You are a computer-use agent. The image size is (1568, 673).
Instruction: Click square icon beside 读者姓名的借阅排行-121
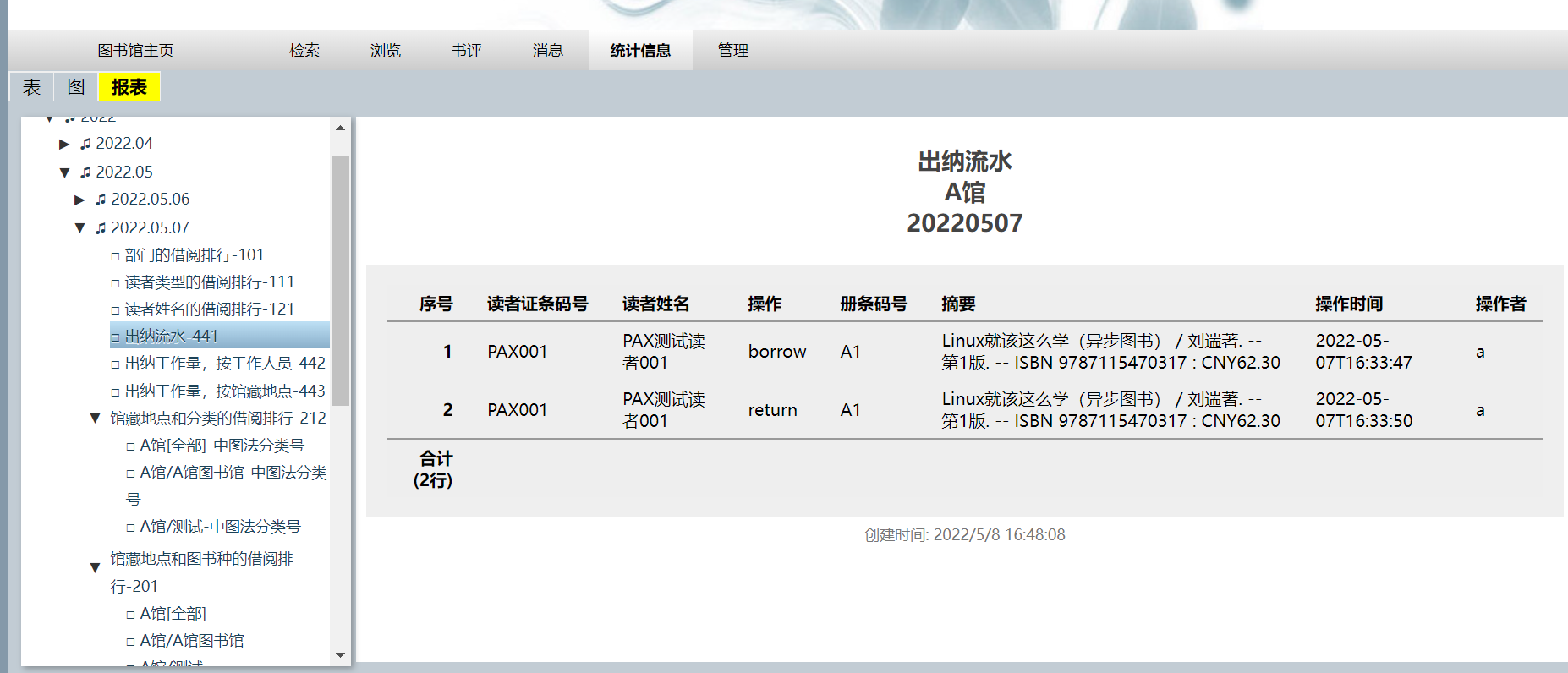click(115, 310)
